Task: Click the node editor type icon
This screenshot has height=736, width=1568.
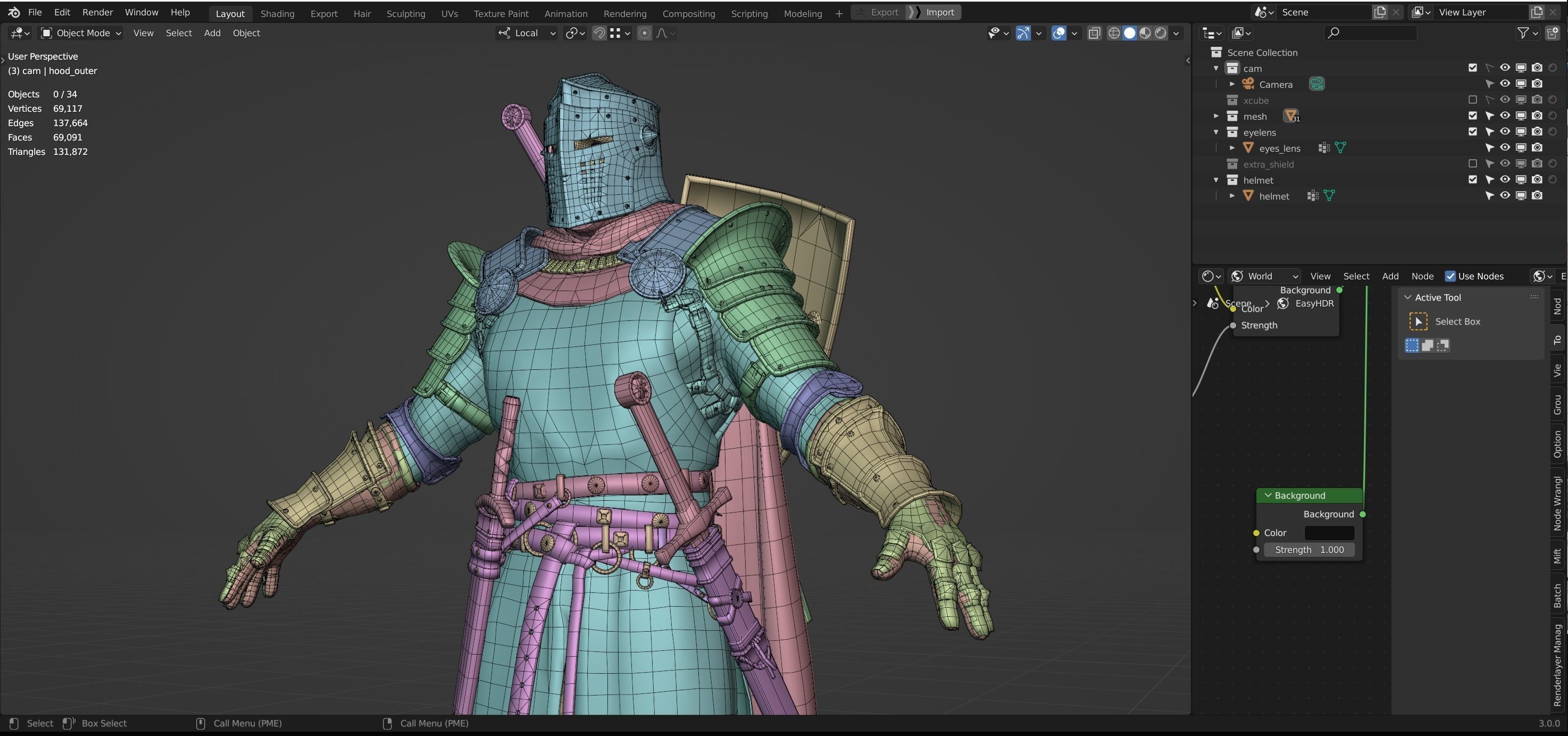Action: [x=1210, y=276]
